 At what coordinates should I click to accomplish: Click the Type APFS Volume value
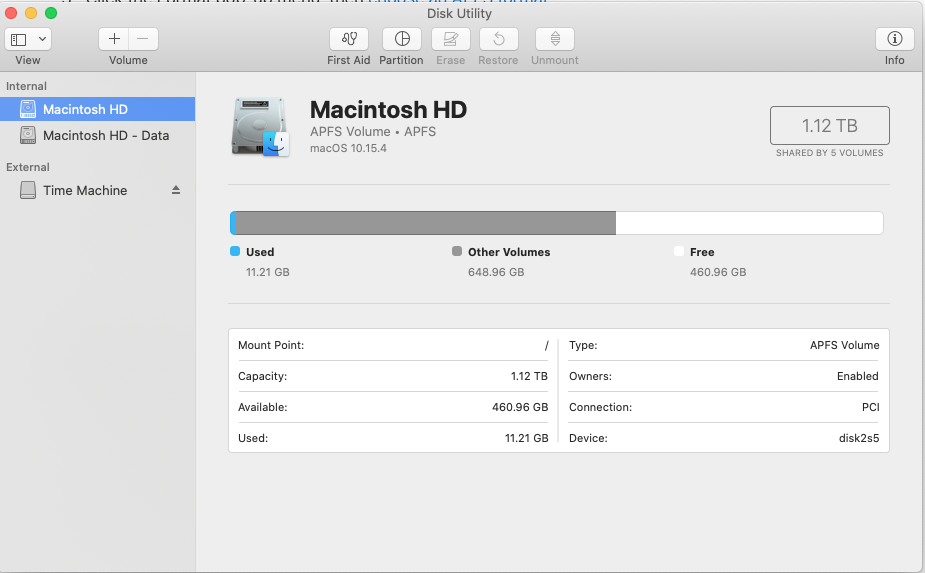coord(844,345)
